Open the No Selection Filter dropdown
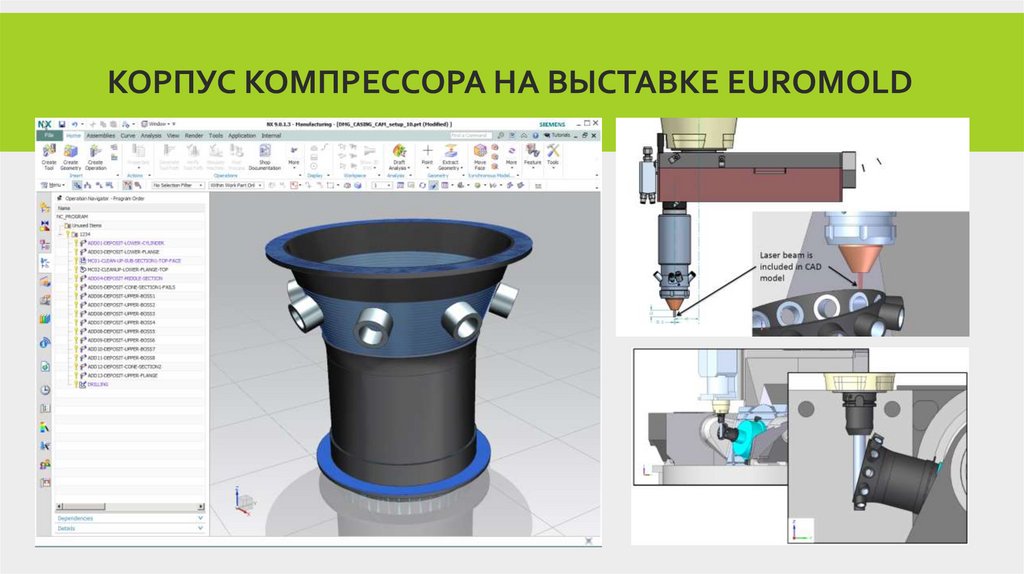The width and height of the screenshot is (1024, 574). (178, 185)
